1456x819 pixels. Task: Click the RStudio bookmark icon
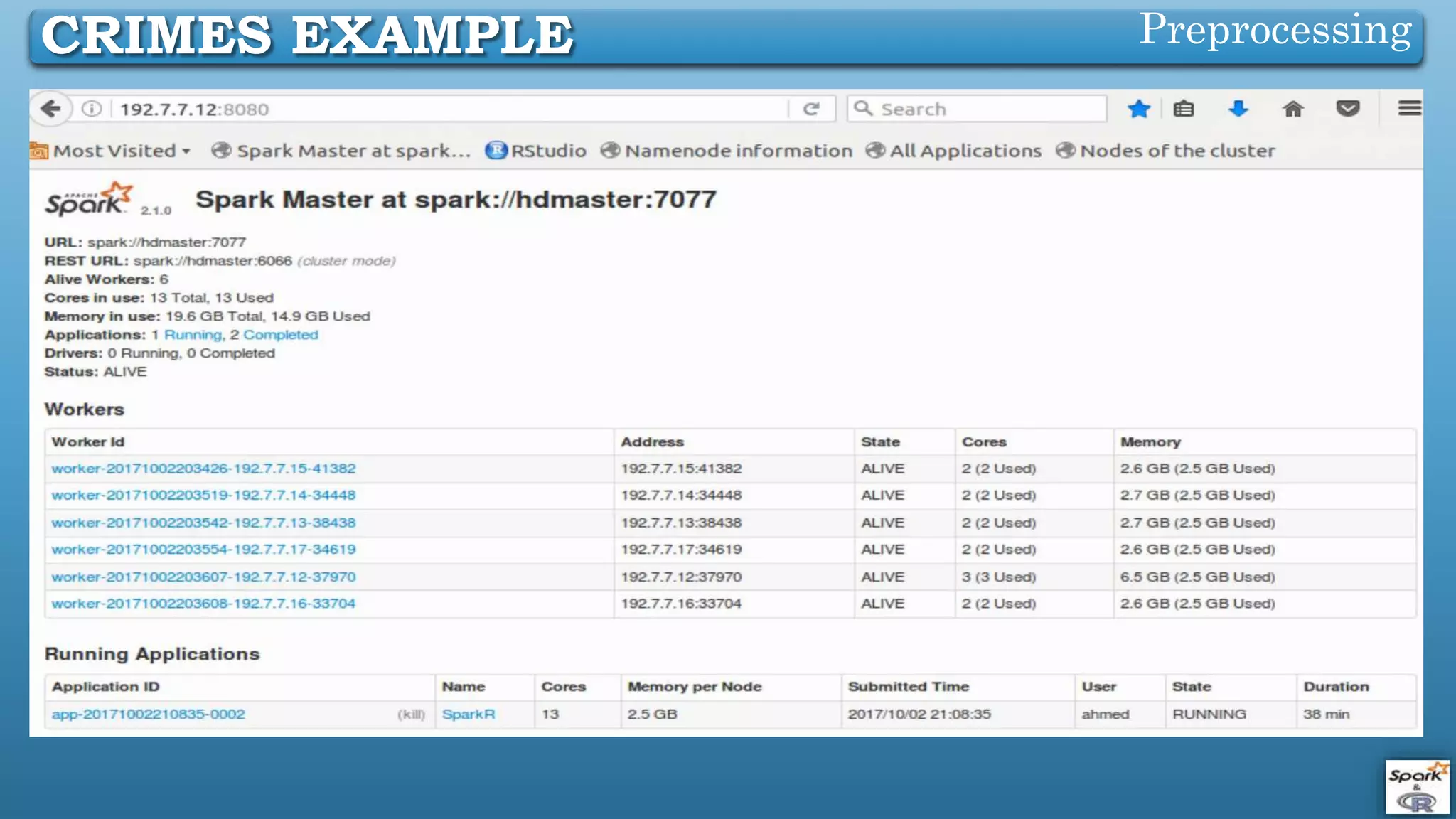pos(496,150)
